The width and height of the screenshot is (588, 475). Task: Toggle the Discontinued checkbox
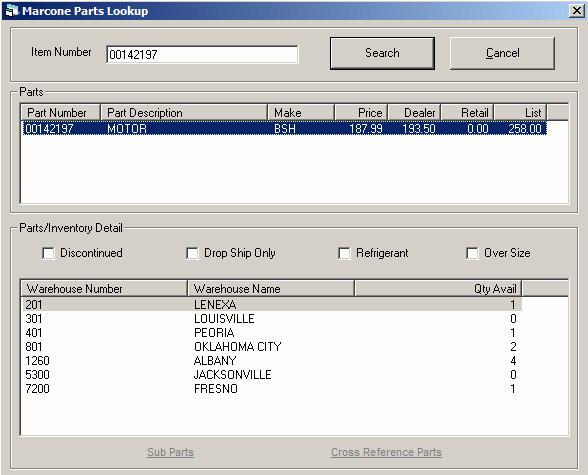pyautogui.click(x=48, y=253)
